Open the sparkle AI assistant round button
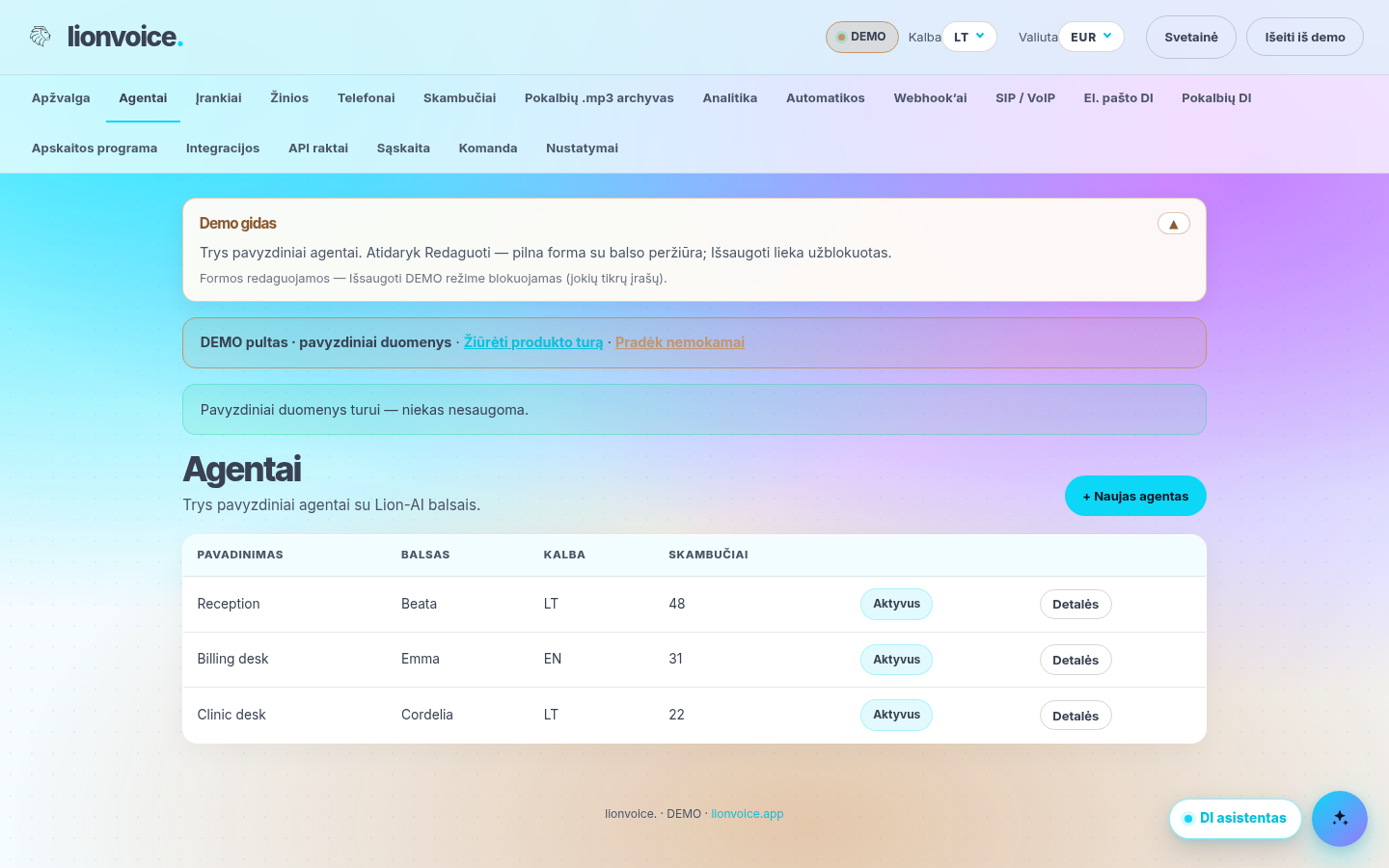Viewport: 1389px width, 868px height. pyautogui.click(x=1340, y=819)
